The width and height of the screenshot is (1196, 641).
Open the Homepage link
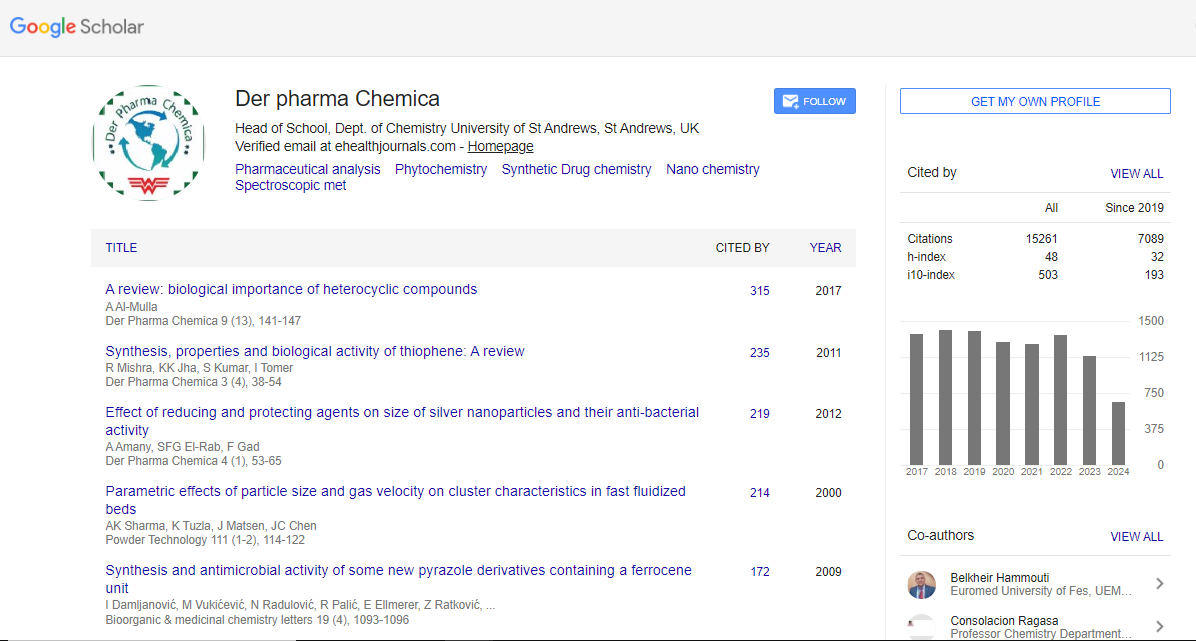(500, 146)
